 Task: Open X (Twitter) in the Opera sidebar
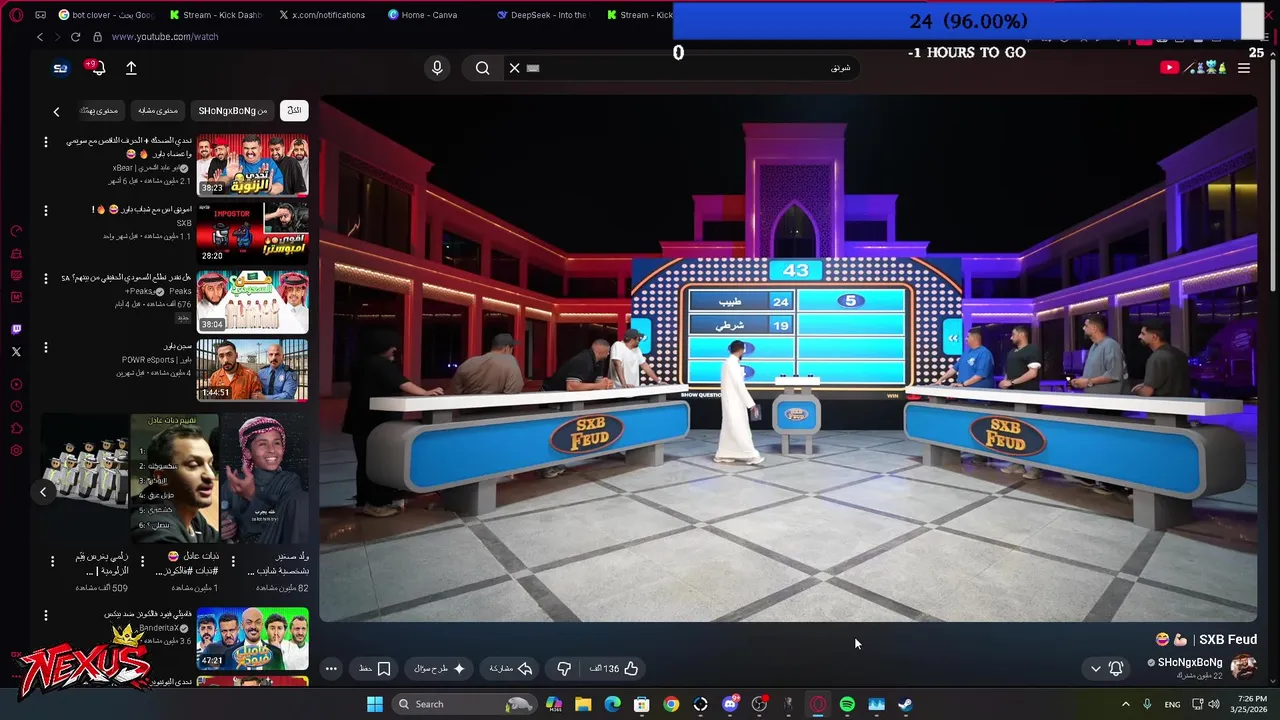16,351
